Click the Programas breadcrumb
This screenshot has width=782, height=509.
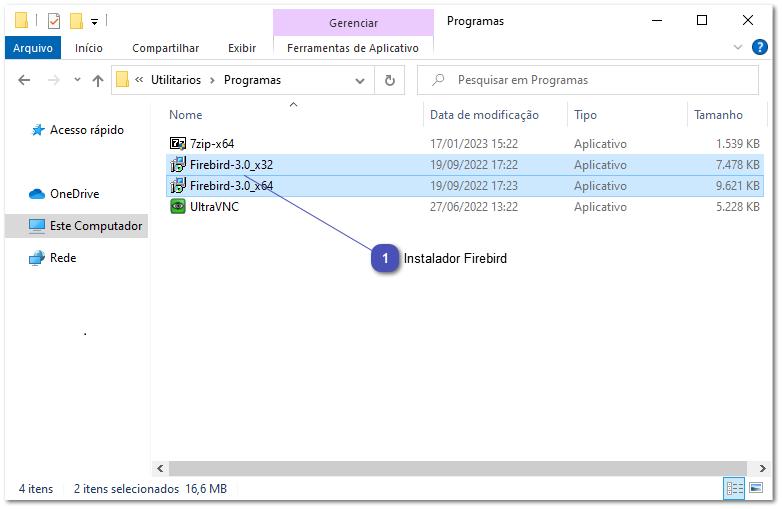(x=252, y=80)
